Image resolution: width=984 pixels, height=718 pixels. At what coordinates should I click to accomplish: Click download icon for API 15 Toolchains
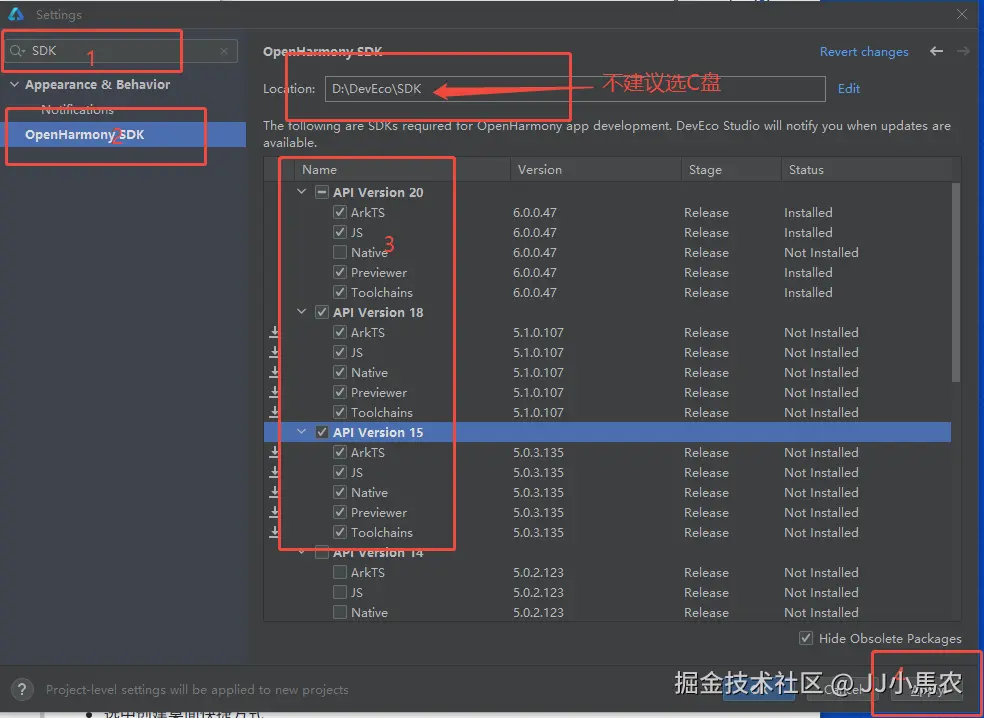[x=274, y=532]
